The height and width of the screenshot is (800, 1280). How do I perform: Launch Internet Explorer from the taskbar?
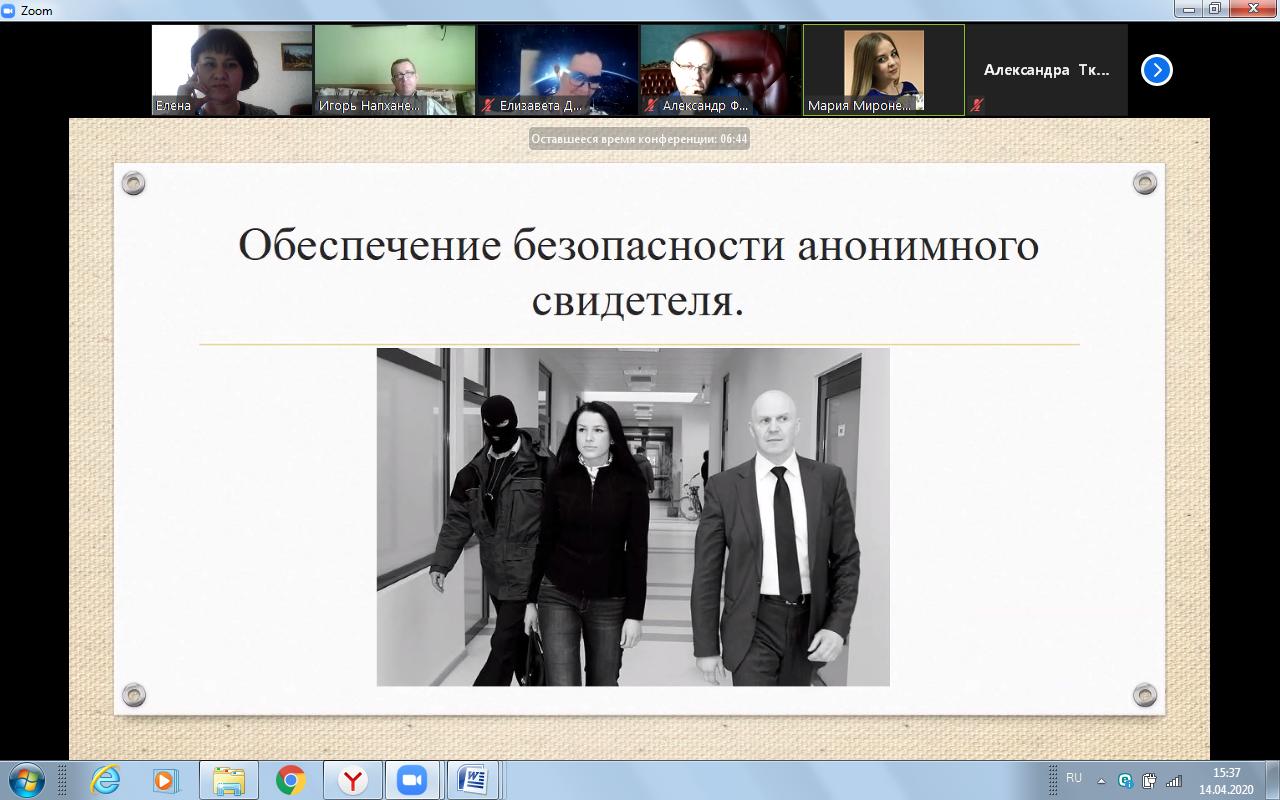pyautogui.click(x=105, y=779)
